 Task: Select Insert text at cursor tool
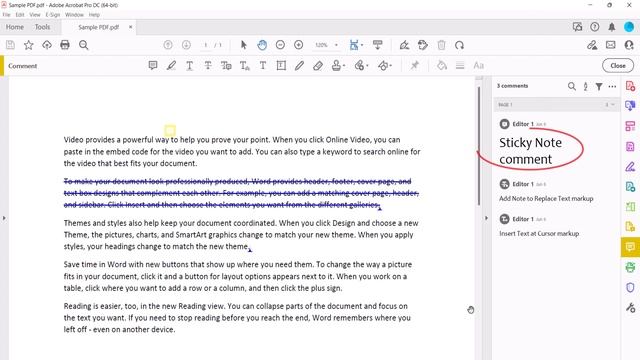pos(244,65)
